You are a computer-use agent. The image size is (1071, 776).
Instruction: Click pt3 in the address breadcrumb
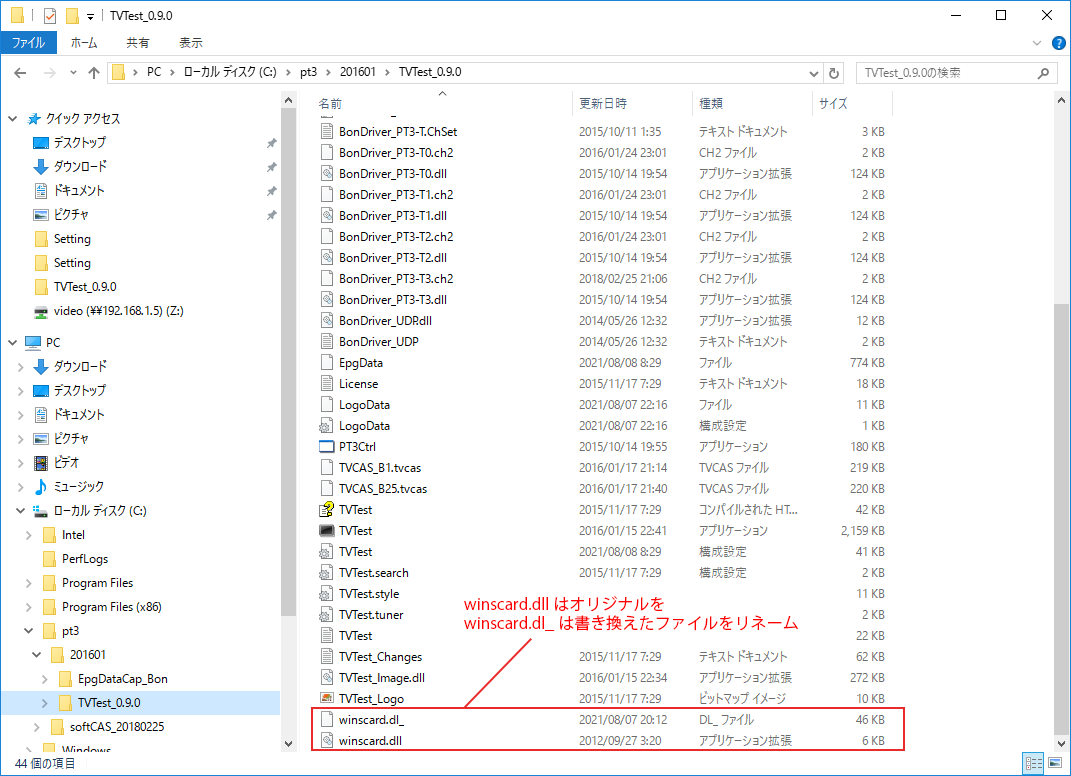pyautogui.click(x=308, y=72)
